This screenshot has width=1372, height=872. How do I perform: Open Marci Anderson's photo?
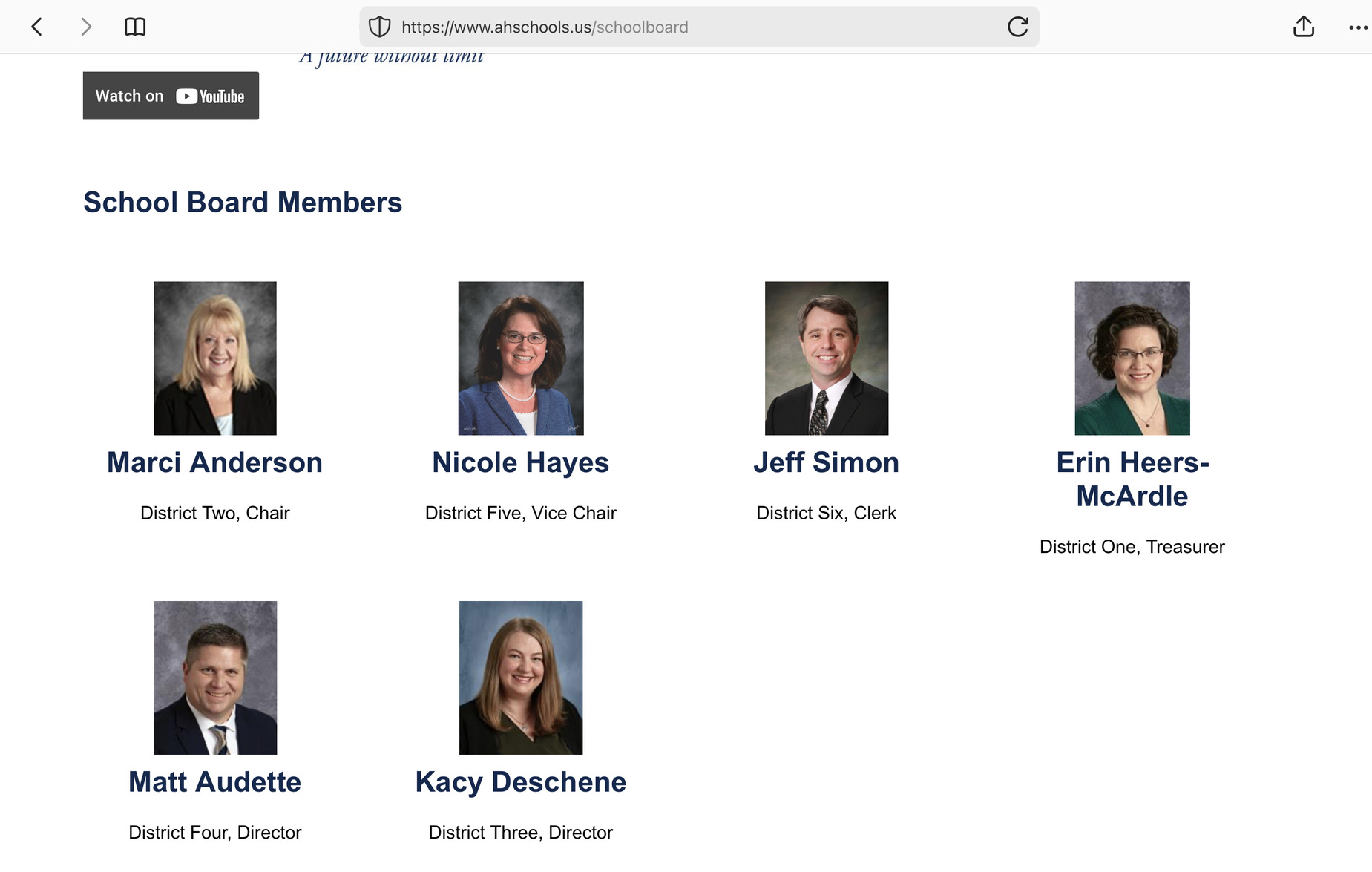(215, 358)
